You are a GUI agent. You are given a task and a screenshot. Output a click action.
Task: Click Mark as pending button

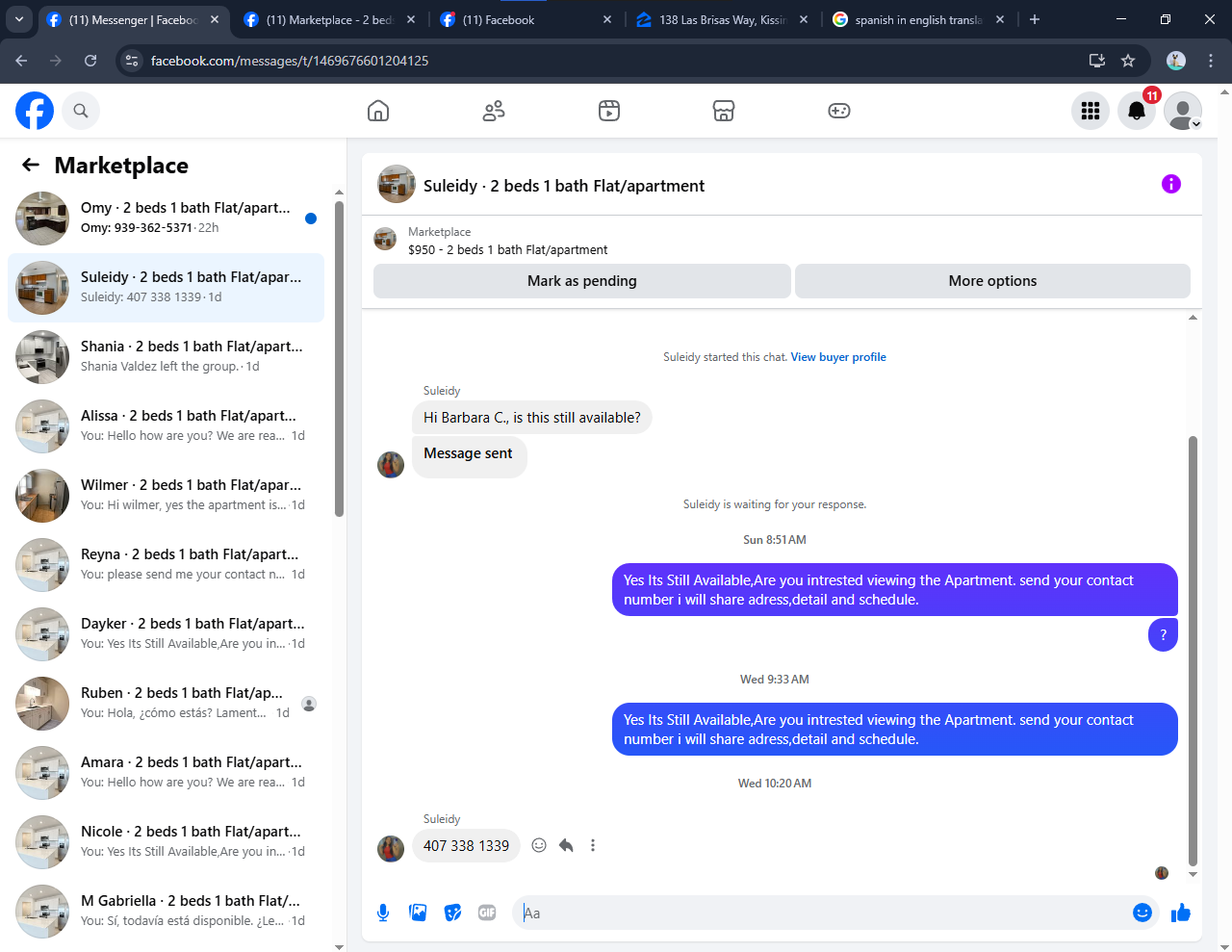[582, 281]
